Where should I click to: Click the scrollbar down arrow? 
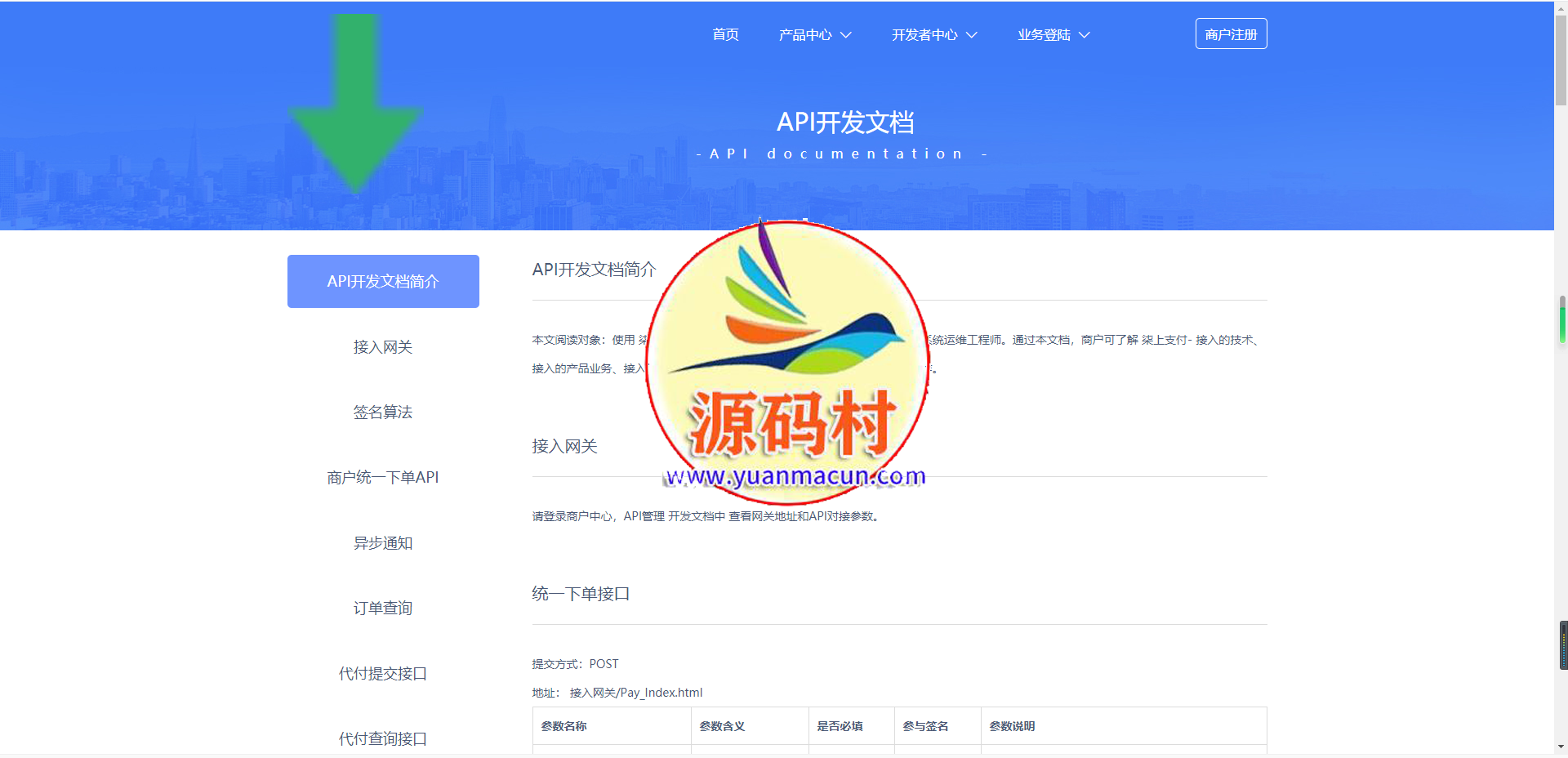pos(1561,747)
